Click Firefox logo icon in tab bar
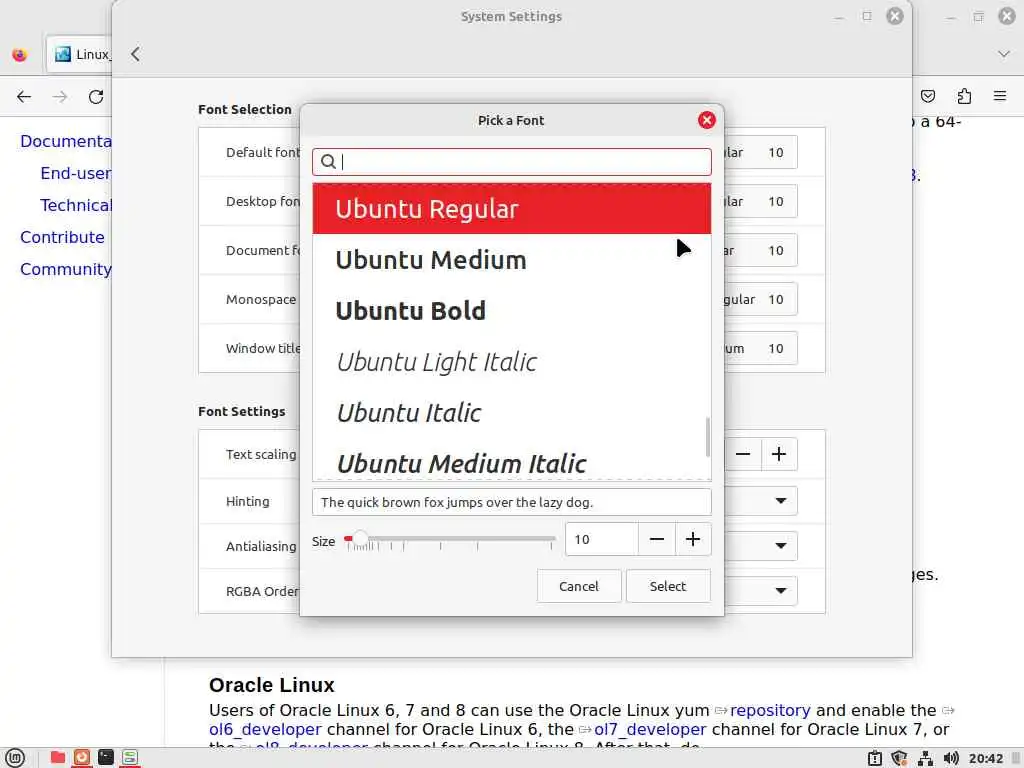The width and height of the screenshot is (1024, 768). tap(20, 55)
